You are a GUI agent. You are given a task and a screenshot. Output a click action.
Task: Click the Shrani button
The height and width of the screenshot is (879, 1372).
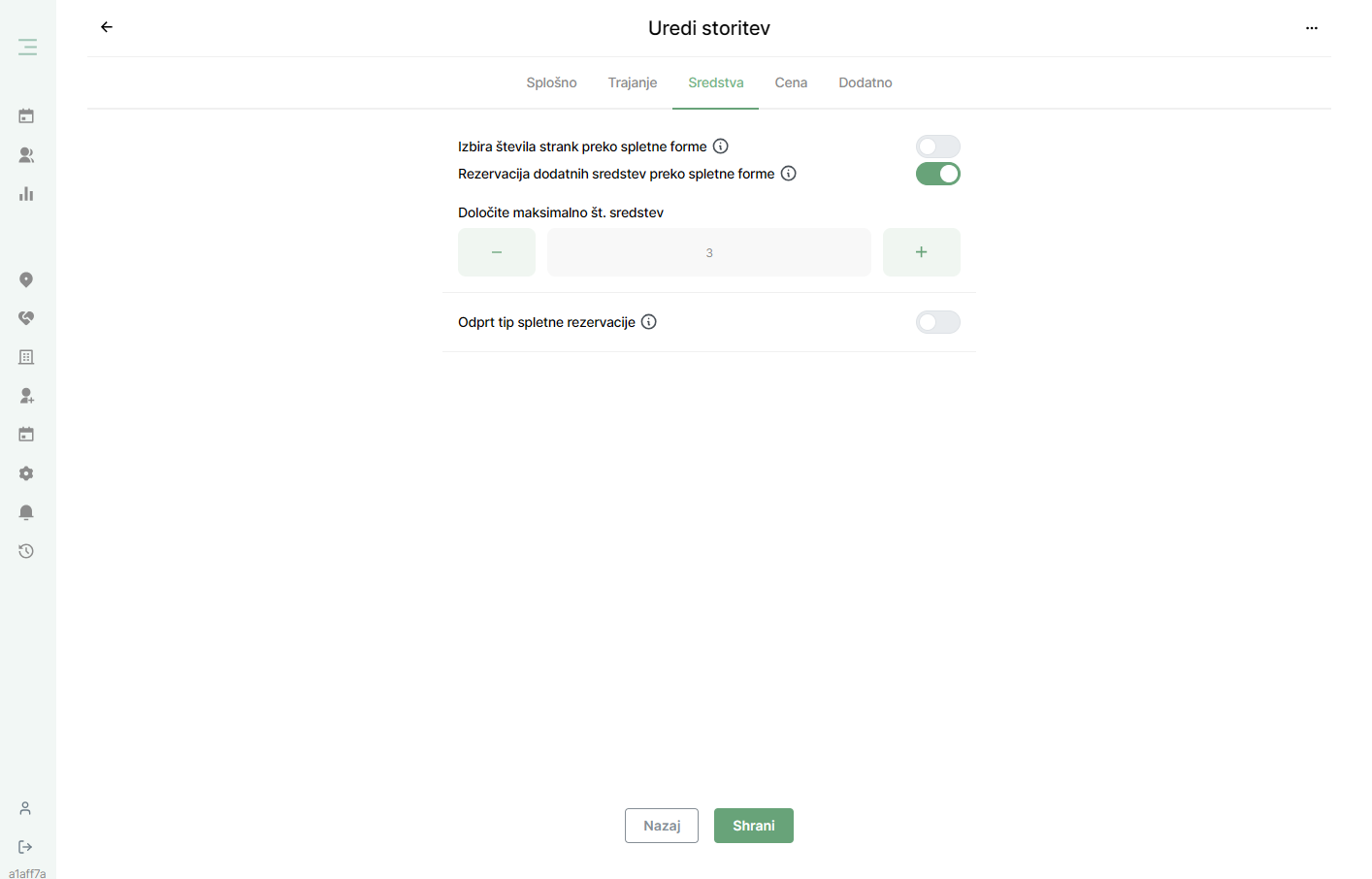tap(754, 826)
